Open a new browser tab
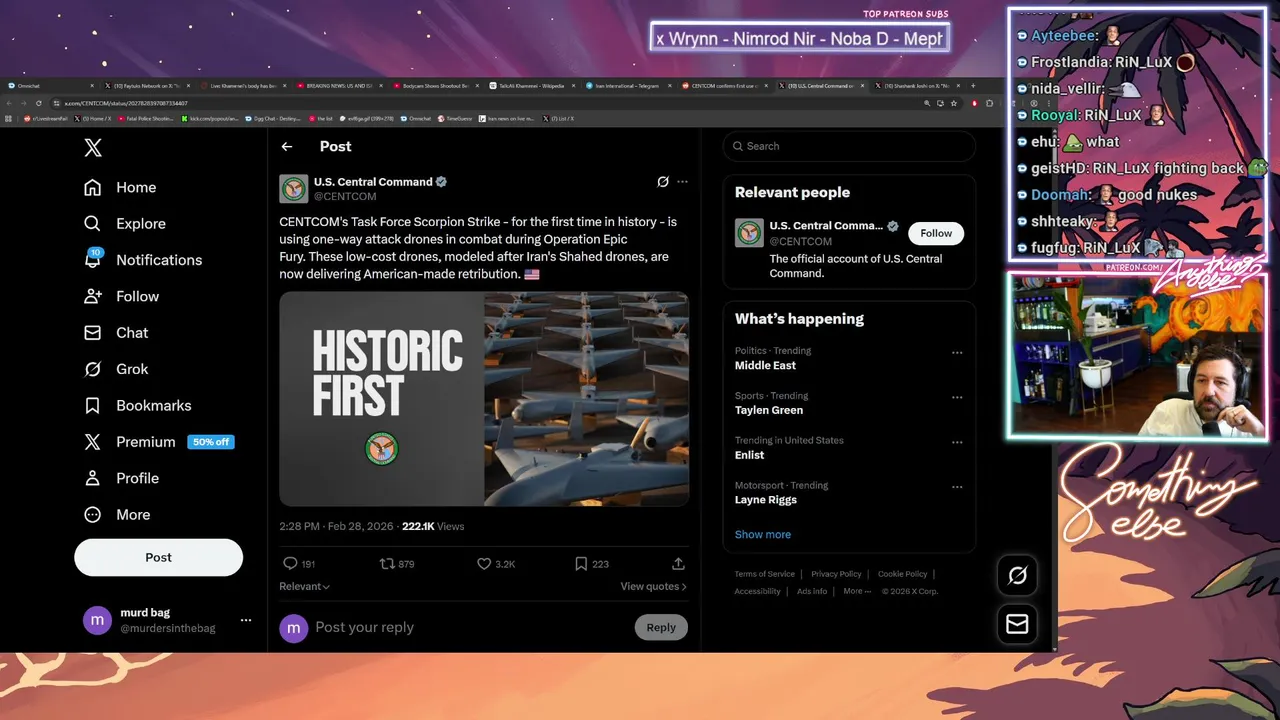Screen dimensions: 1280x720 tap(974, 86)
